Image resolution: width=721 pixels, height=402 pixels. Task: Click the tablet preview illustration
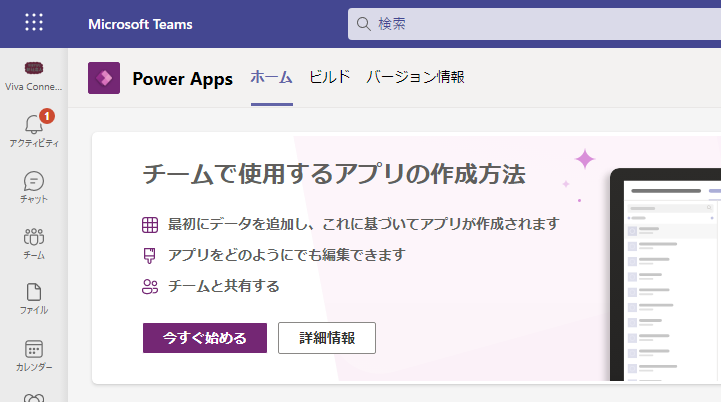pyautogui.click(x=665, y=275)
